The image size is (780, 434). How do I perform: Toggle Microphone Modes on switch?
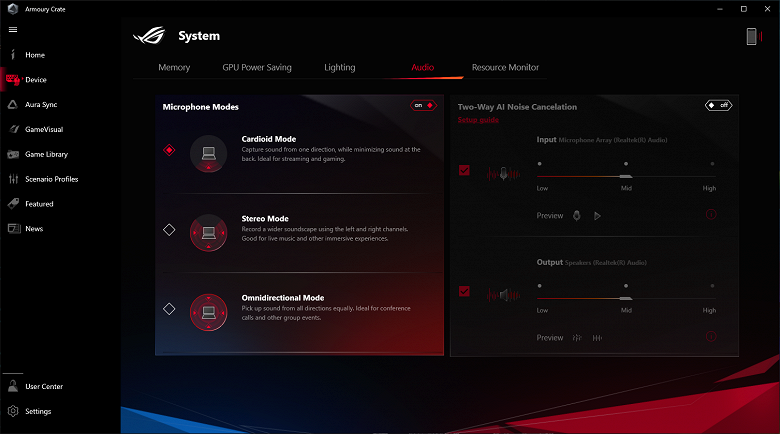[423, 106]
